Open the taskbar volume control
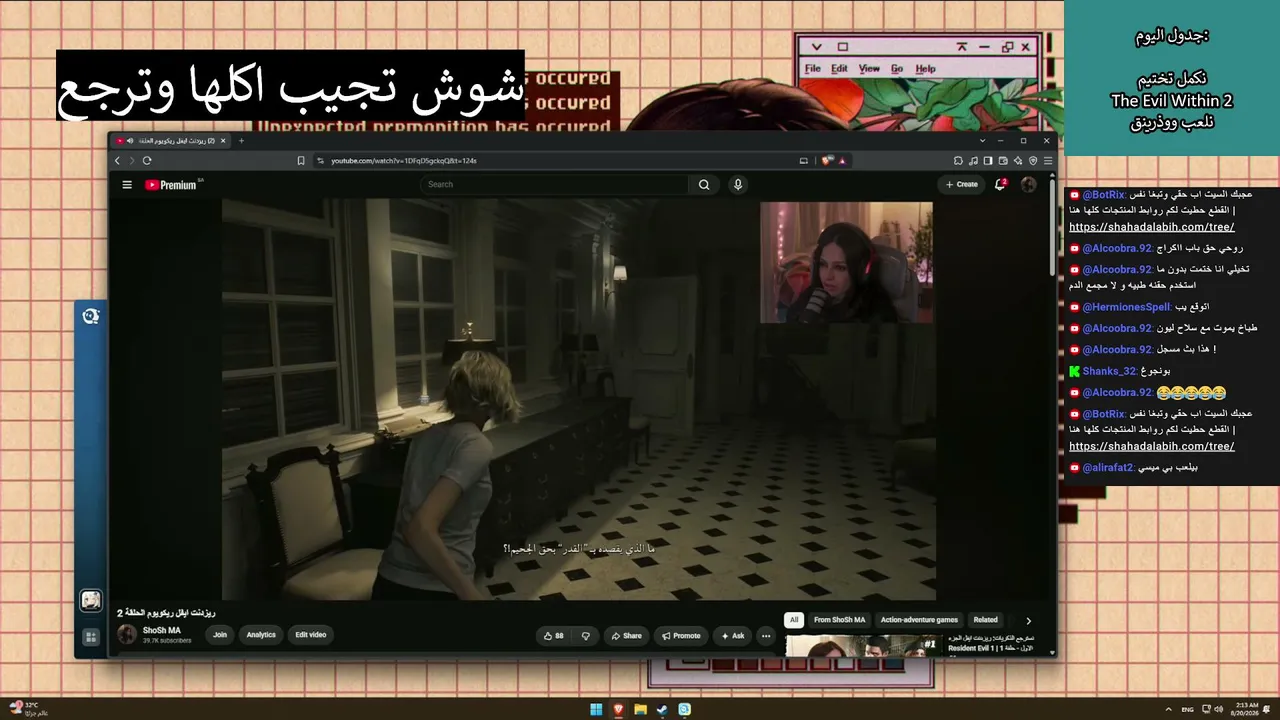 (1217, 709)
